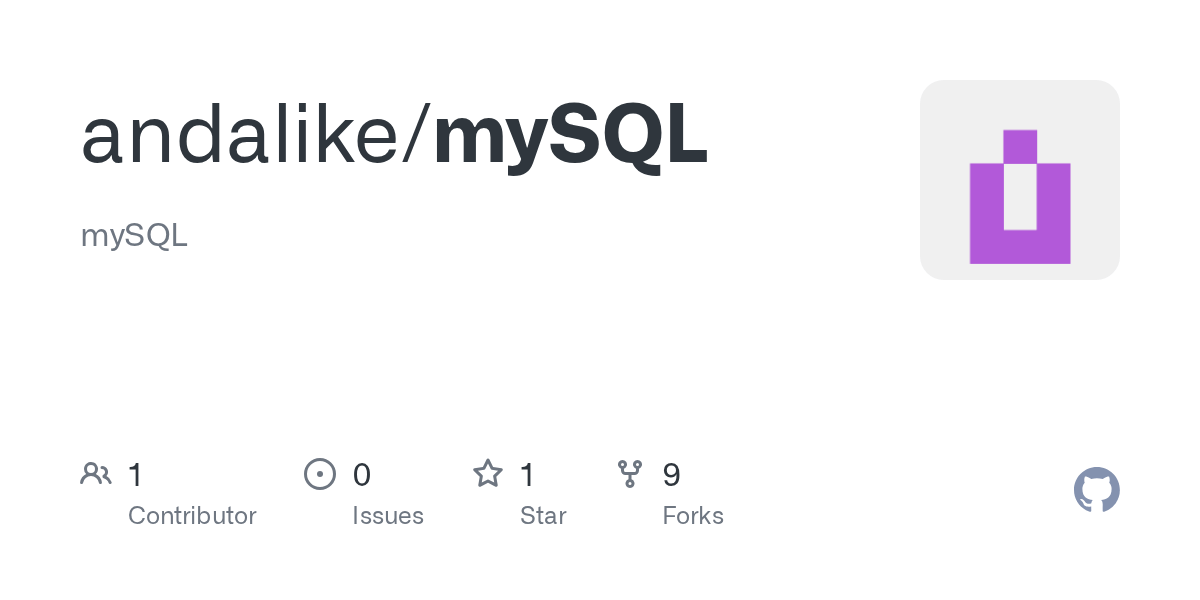Click the issues count number 0
The image size is (1200, 600).
click(x=362, y=475)
